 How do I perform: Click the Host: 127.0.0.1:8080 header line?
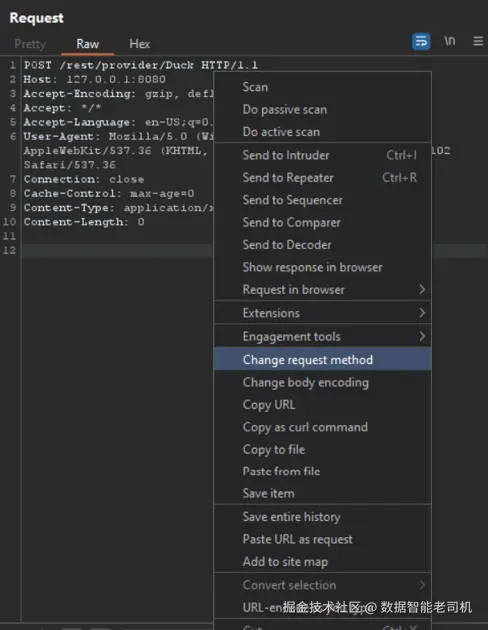point(94,79)
